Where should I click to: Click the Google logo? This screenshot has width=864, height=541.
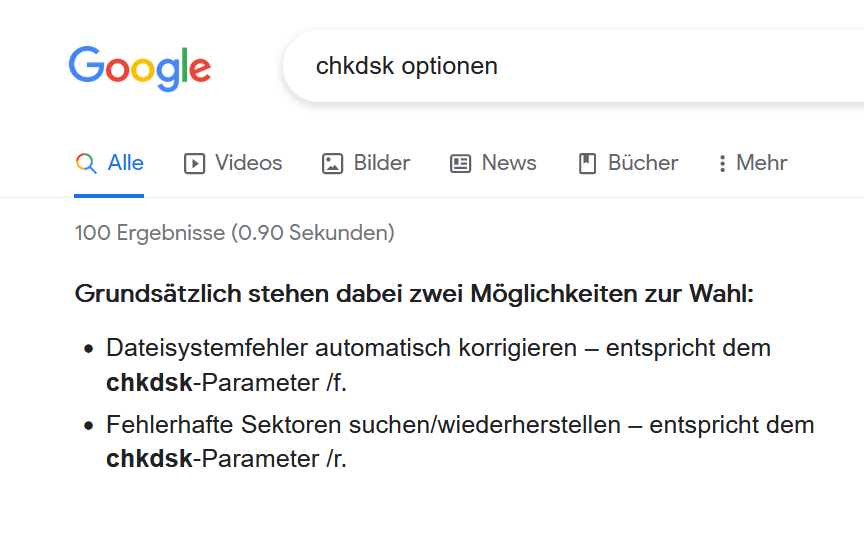pos(140,68)
